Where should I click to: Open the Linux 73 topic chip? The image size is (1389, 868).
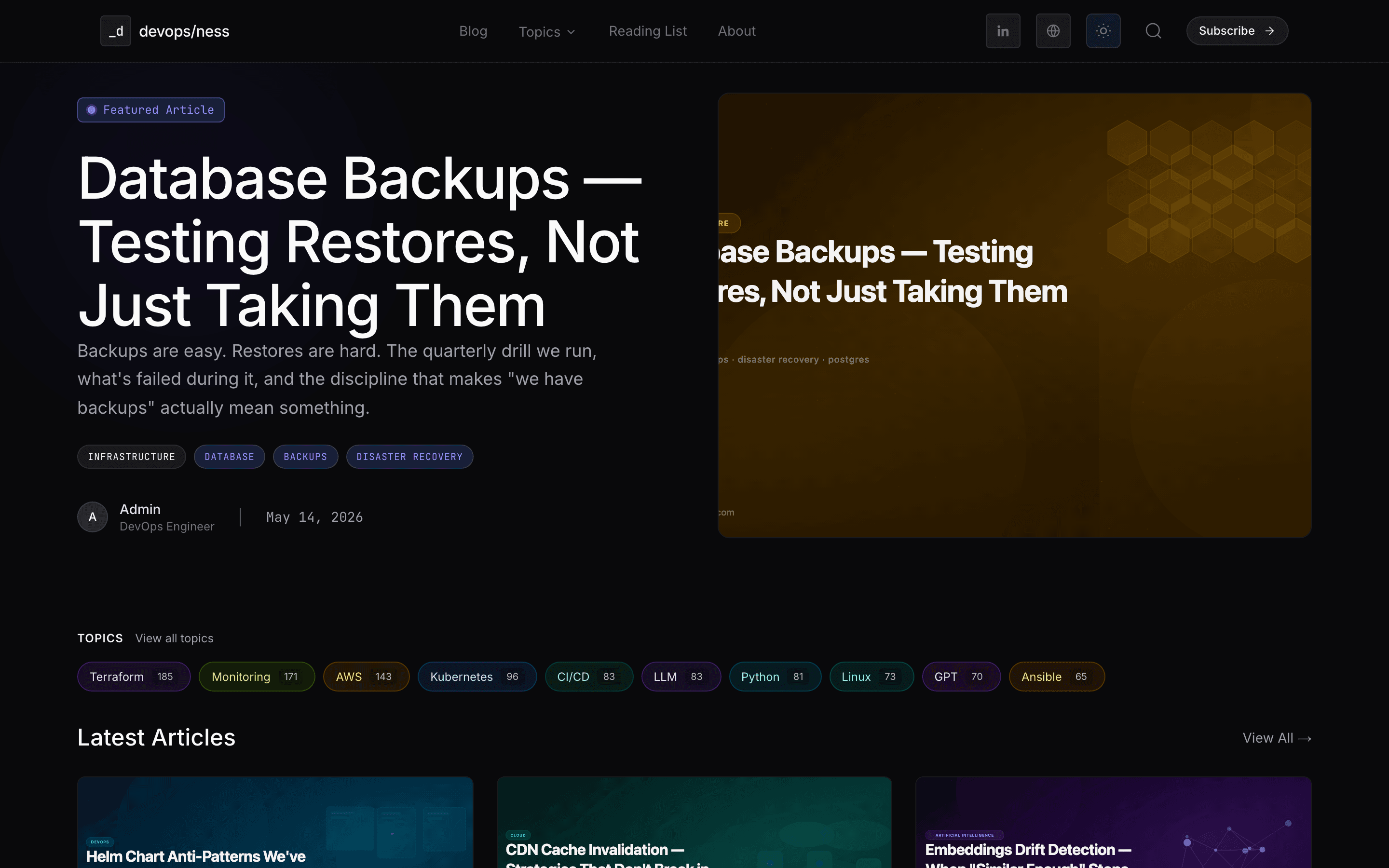pos(872,676)
